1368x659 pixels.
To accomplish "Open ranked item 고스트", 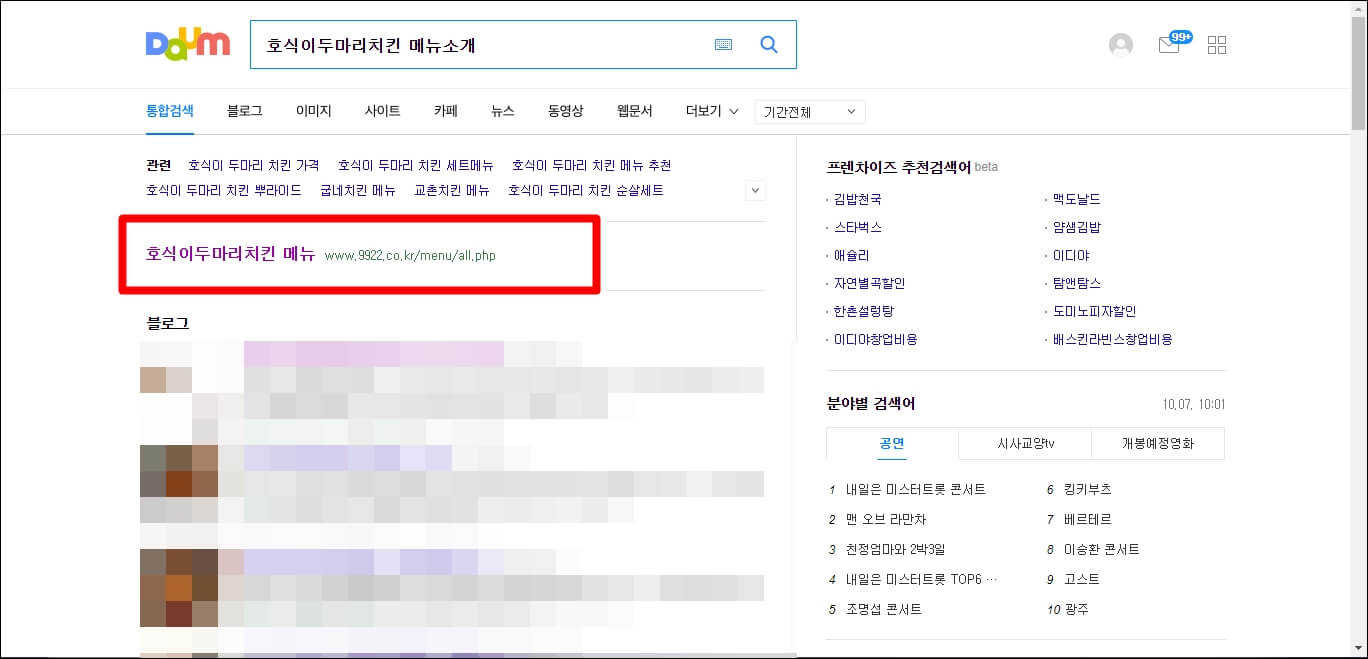I will 1082,579.
